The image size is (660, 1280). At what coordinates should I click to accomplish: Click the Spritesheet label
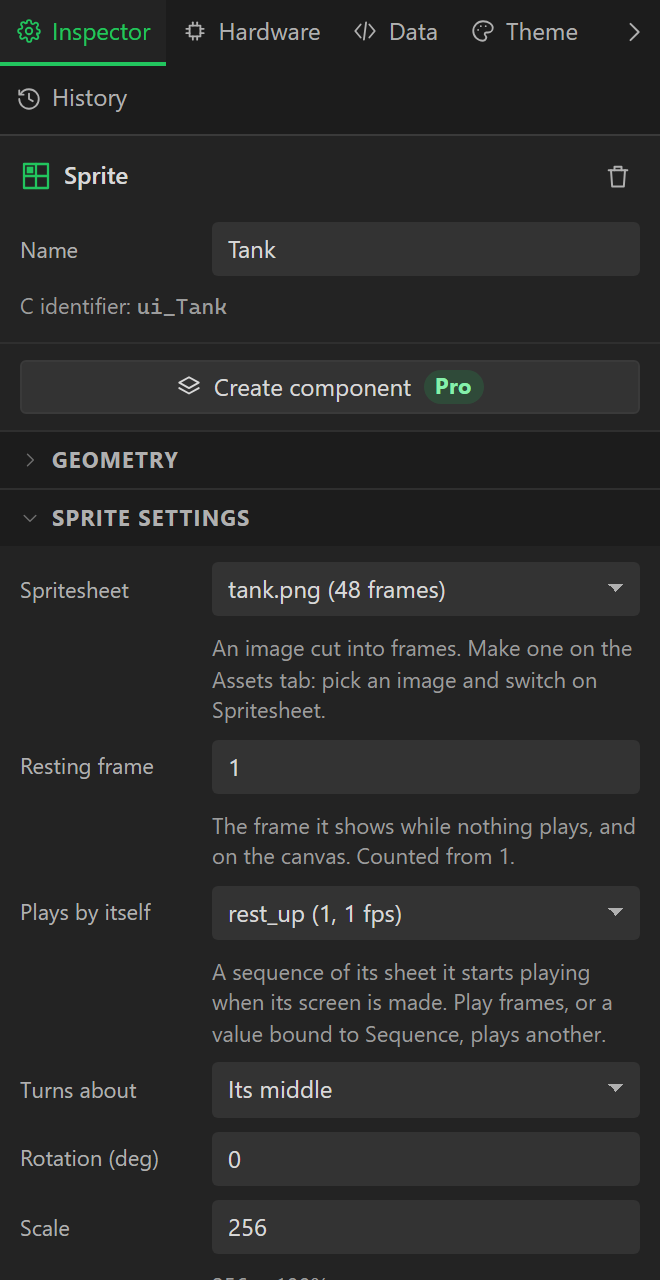[x=75, y=590]
